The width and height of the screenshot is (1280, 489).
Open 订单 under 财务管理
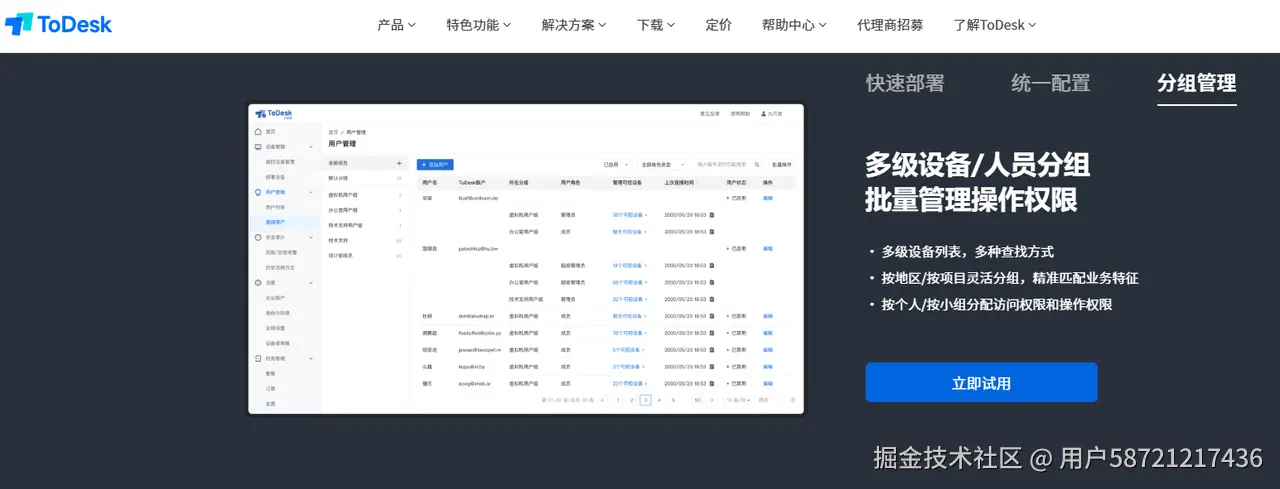(270, 388)
